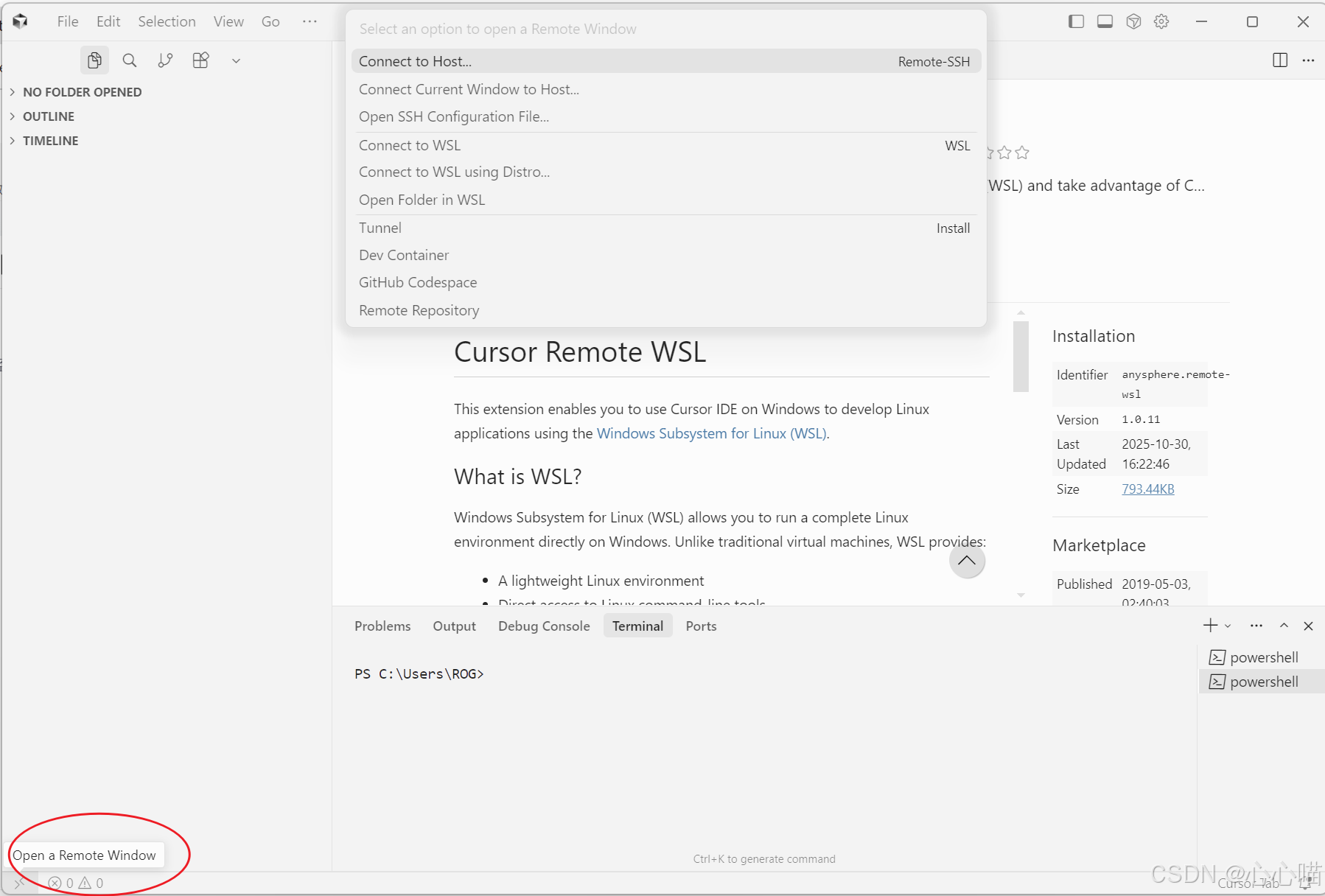Open Windows Subsystem for Linux link
The width and height of the screenshot is (1325, 896).
coord(711,433)
